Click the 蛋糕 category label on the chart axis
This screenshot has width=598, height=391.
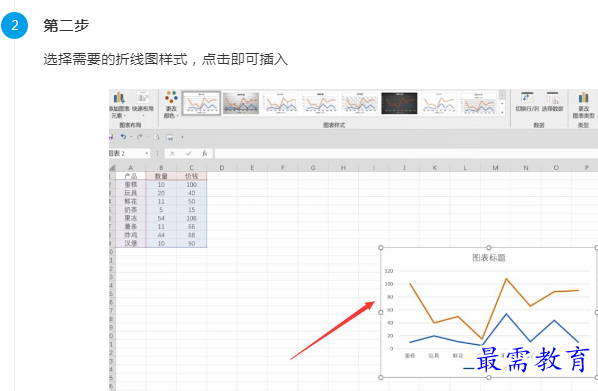pos(410,356)
